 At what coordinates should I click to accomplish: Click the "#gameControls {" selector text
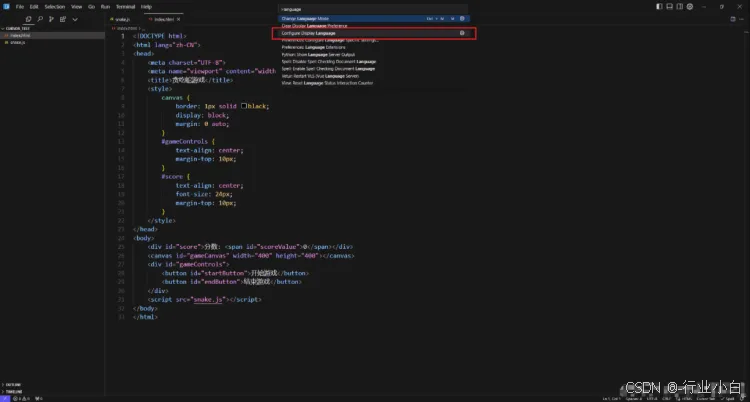[188, 141]
